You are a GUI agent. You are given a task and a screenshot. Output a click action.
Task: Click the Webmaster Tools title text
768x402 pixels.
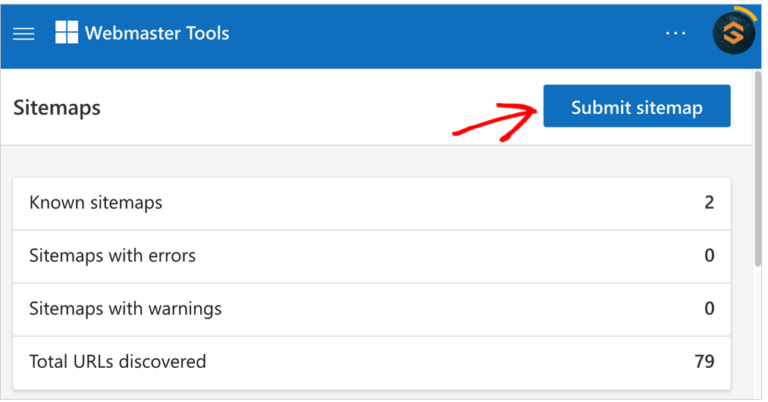pyautogui.click(x=157, y=33)
